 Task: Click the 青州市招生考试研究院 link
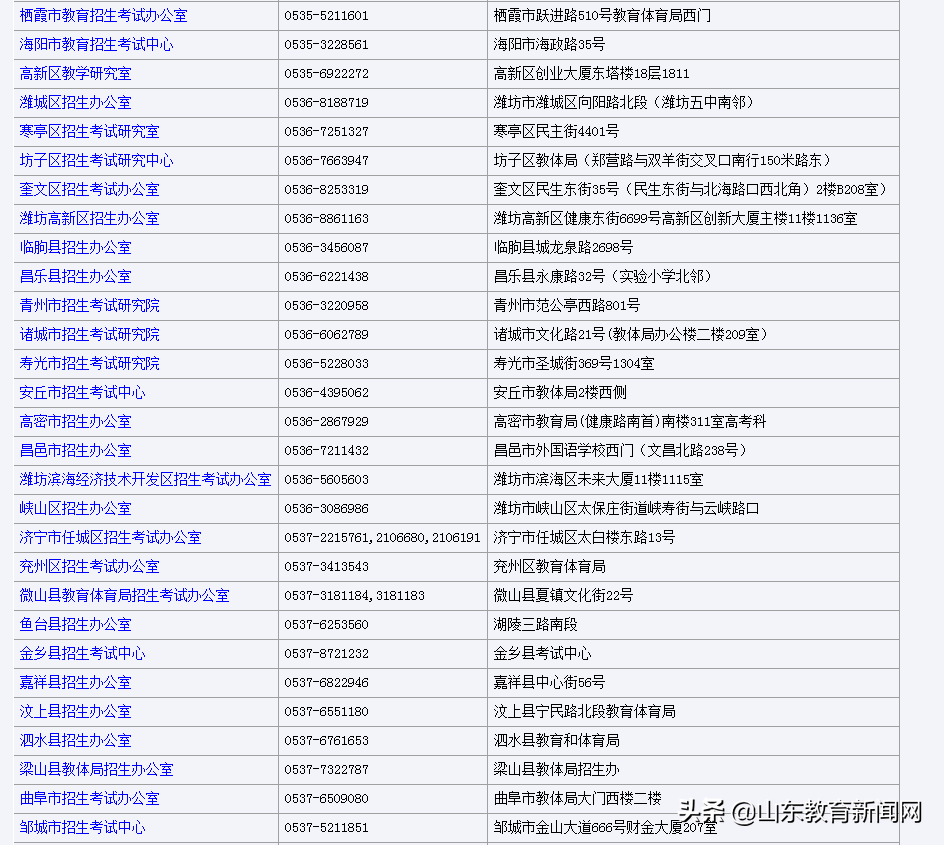tap(90, 305)
